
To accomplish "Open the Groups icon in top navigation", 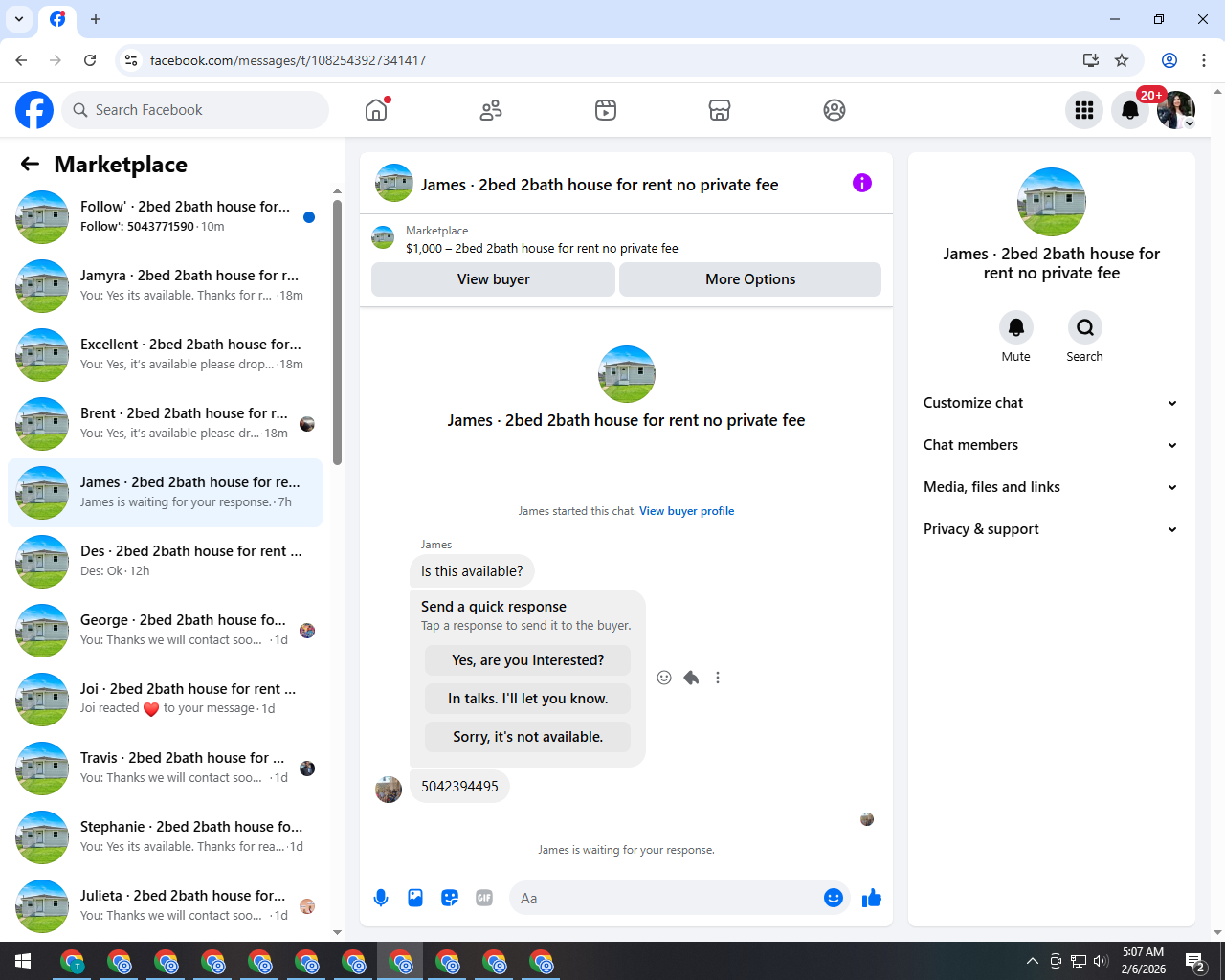I will tap(835, 110).
